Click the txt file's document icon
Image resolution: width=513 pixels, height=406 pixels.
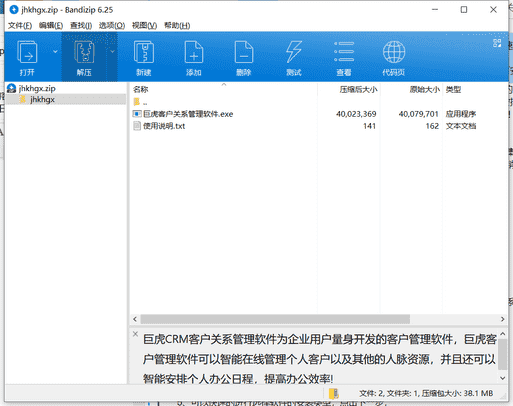click(x=137, y=126)
